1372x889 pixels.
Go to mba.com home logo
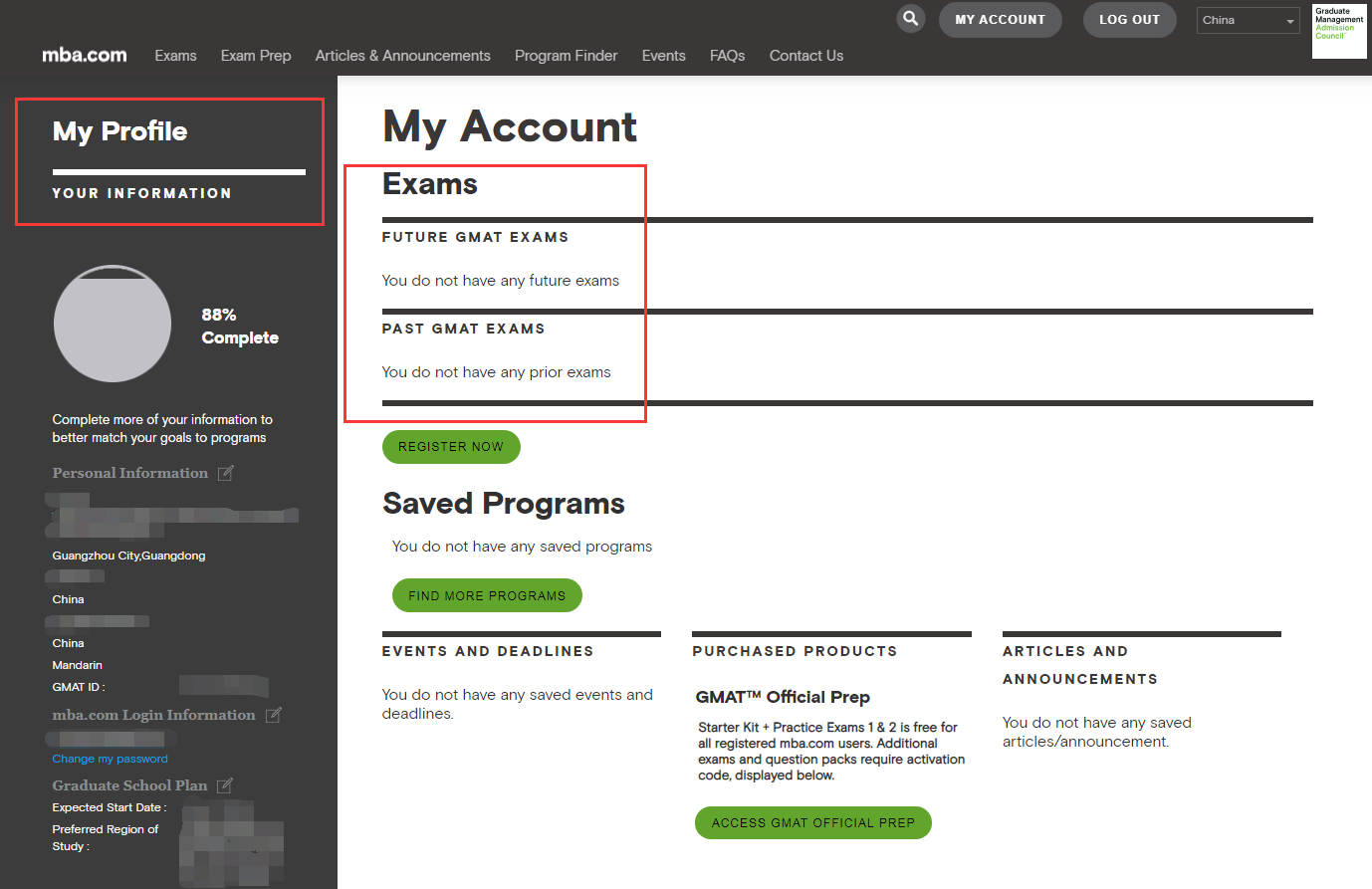tap(85, 55)
